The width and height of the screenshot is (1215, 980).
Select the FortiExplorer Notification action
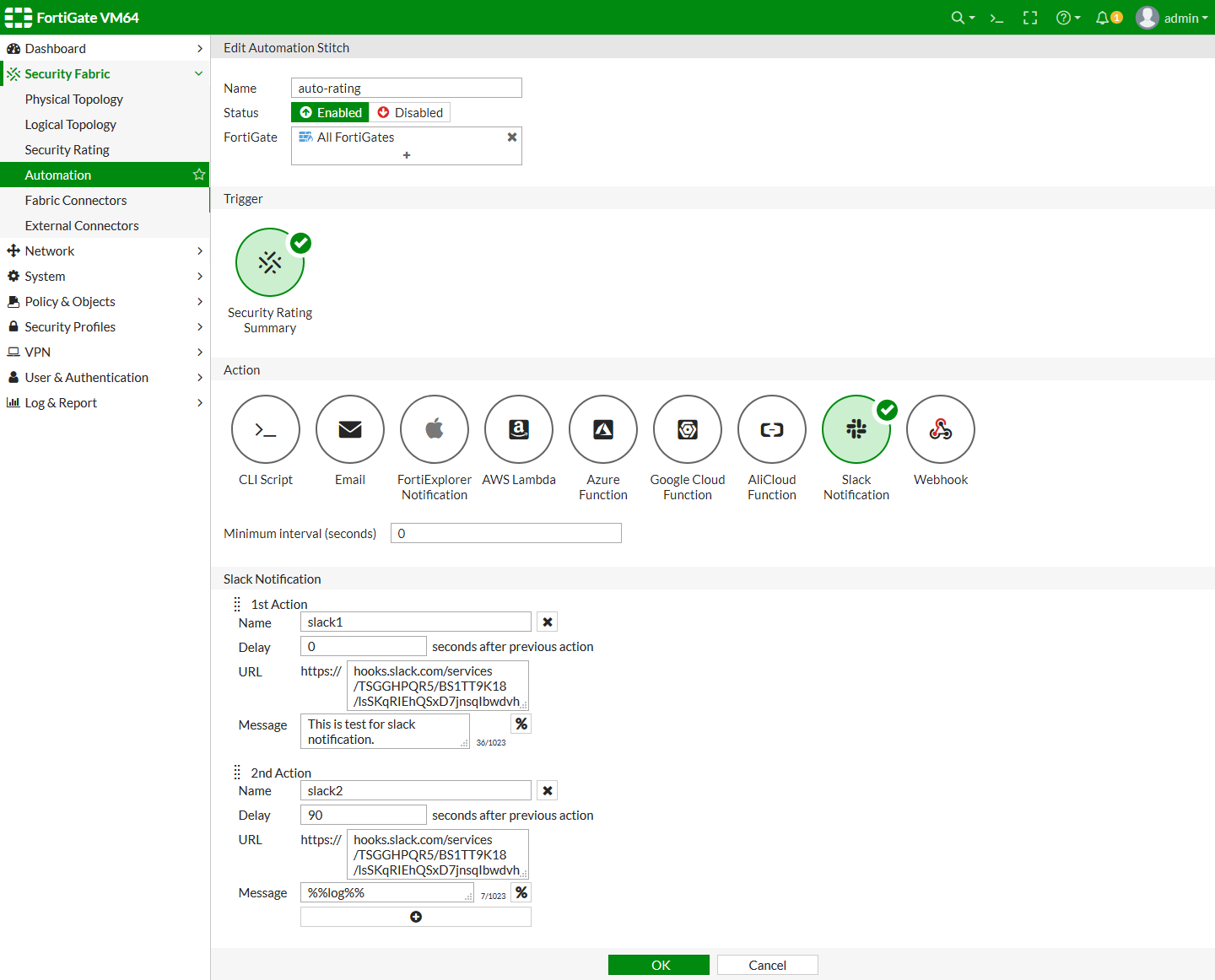[x=435, y=429]
